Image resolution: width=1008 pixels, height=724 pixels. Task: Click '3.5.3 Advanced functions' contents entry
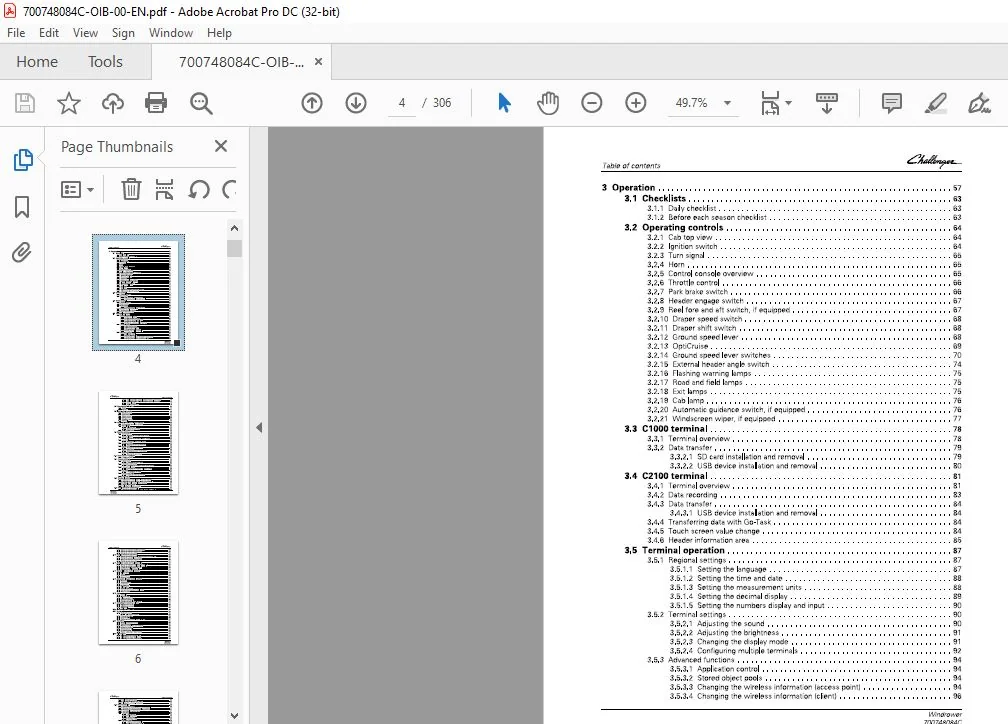click(804, 660)
